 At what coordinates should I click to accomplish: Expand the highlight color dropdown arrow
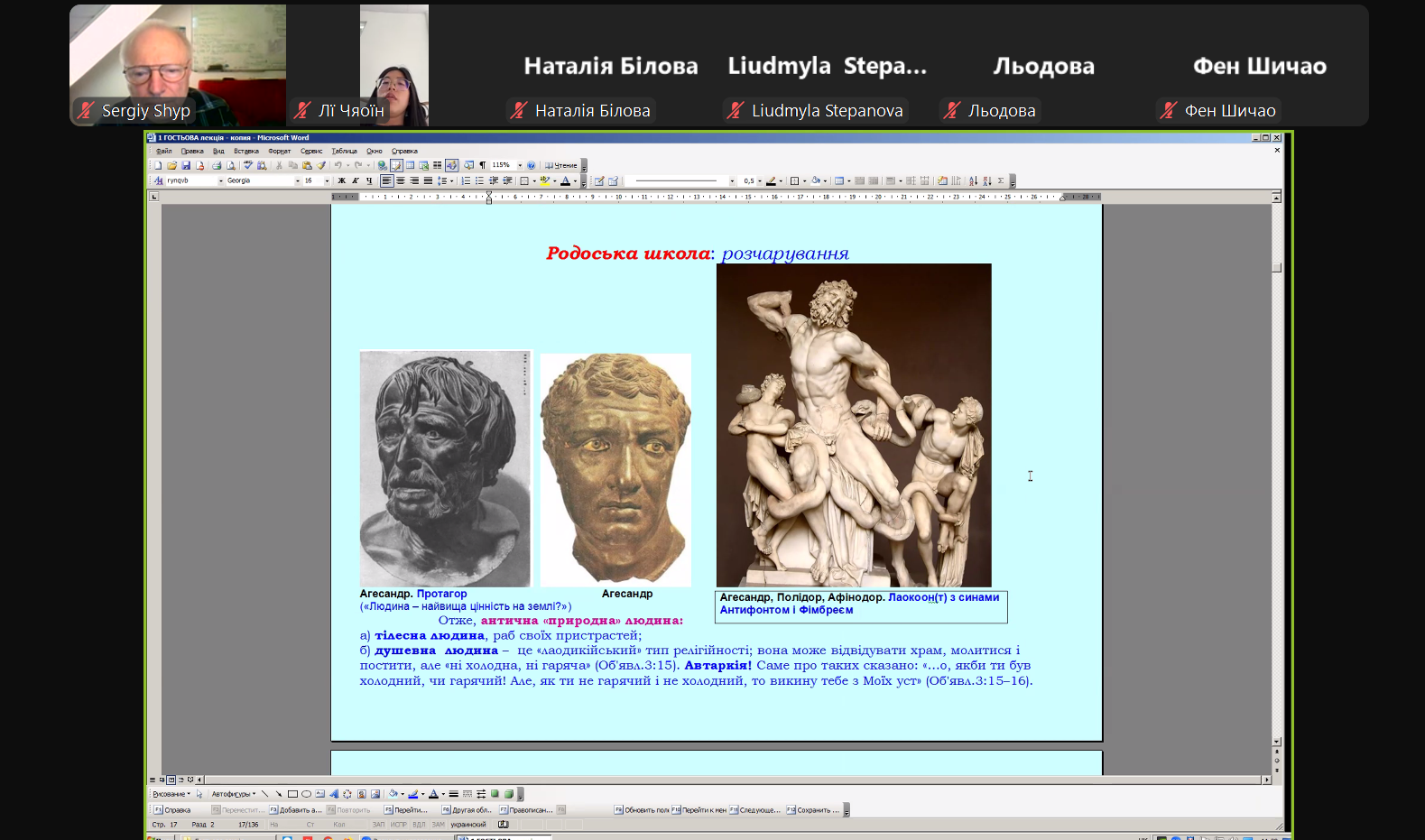(555, 180)
